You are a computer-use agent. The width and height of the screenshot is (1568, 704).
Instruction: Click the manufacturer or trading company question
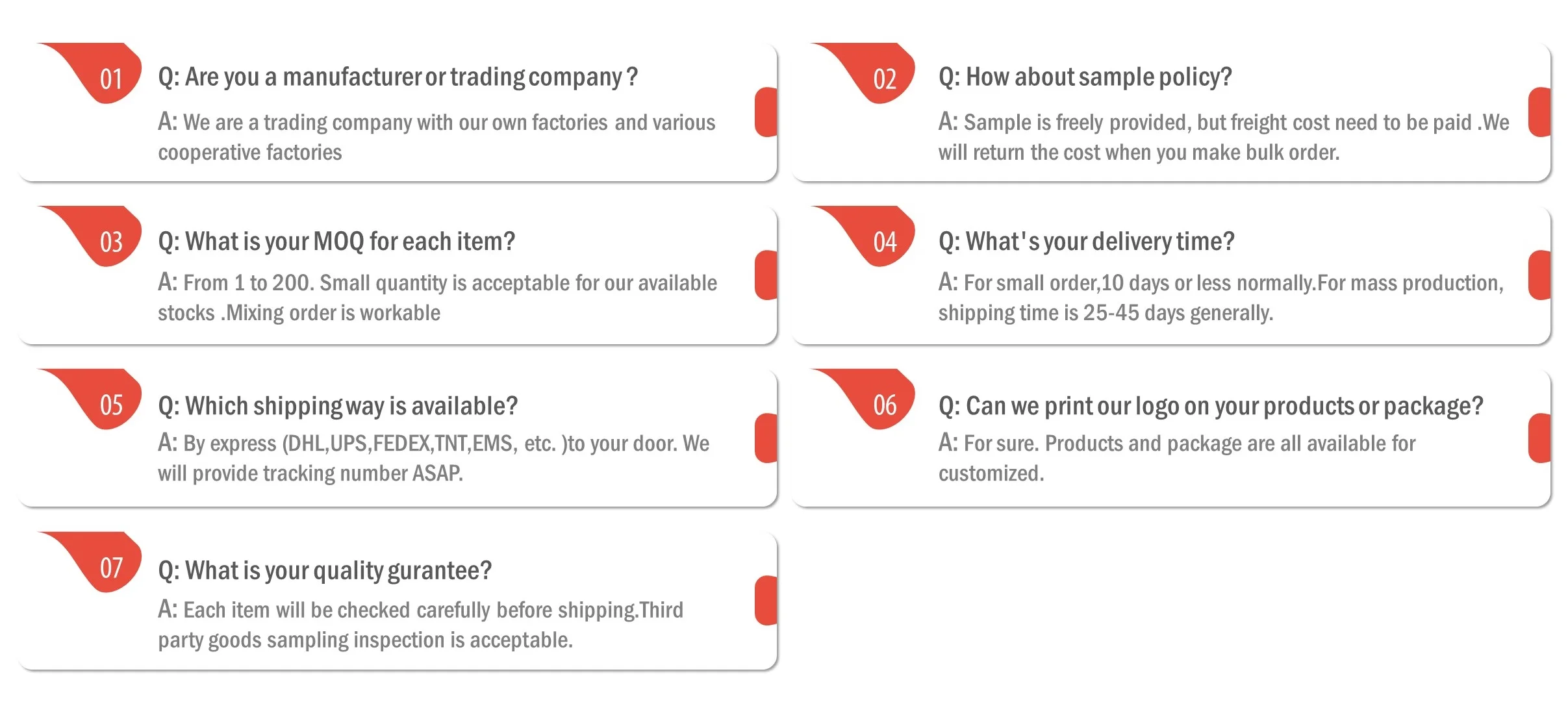point(398,77)
